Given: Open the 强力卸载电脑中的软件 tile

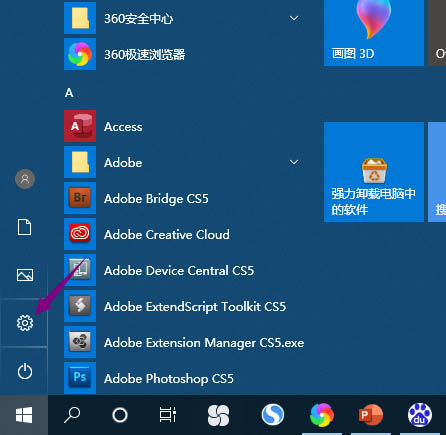Looking at the screenshot, I should (x=374, y=172).
